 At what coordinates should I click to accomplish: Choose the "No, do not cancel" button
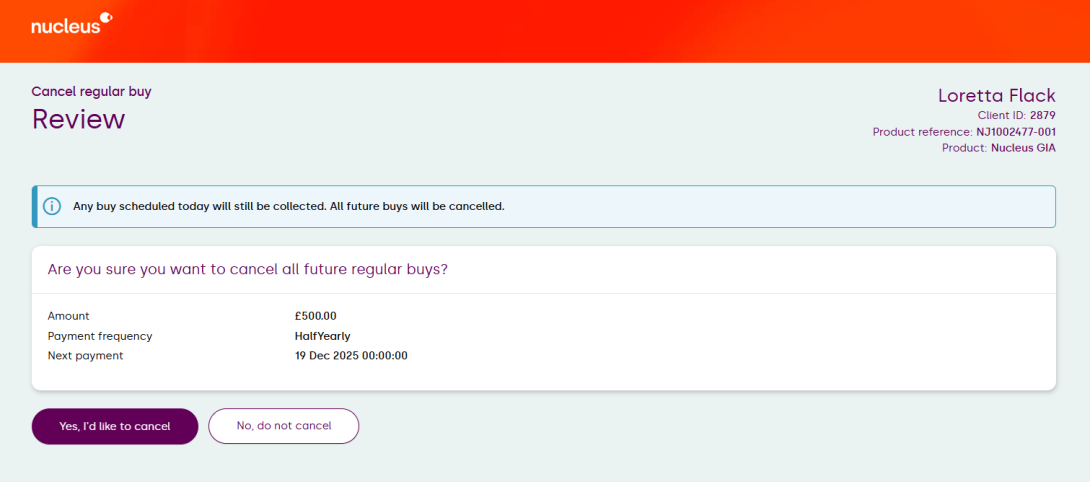[283, 426]
